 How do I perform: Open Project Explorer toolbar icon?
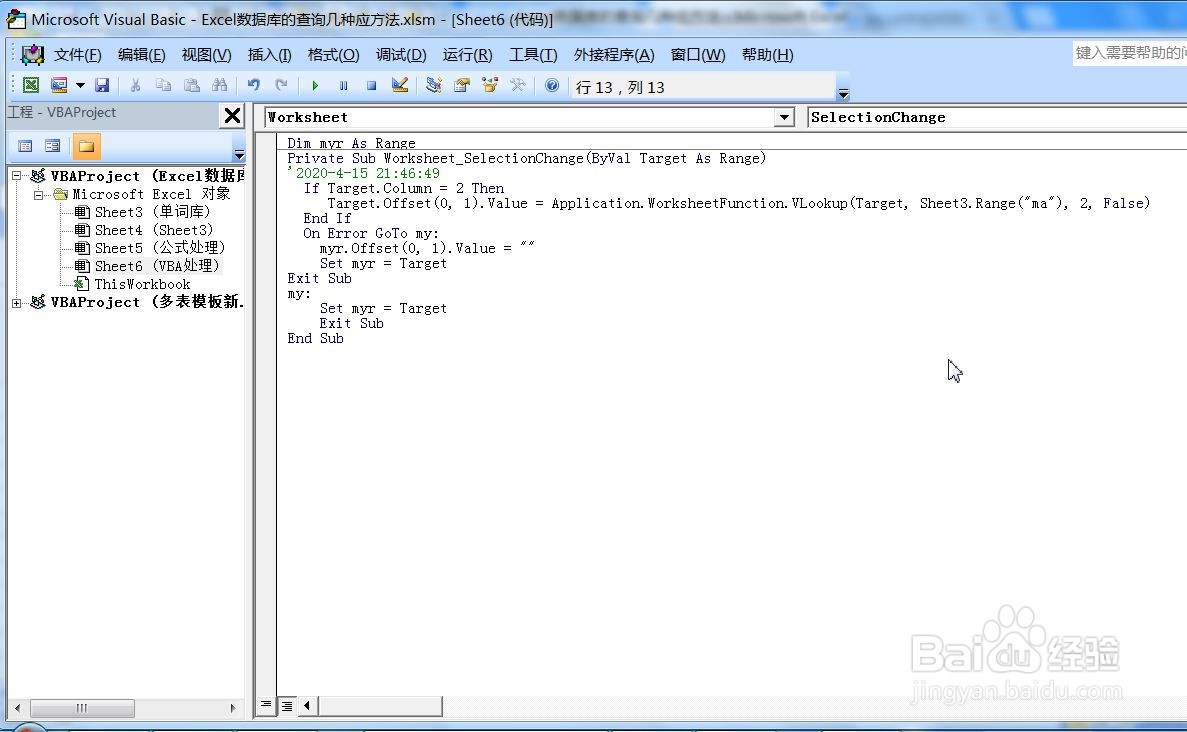pos(434,86)
